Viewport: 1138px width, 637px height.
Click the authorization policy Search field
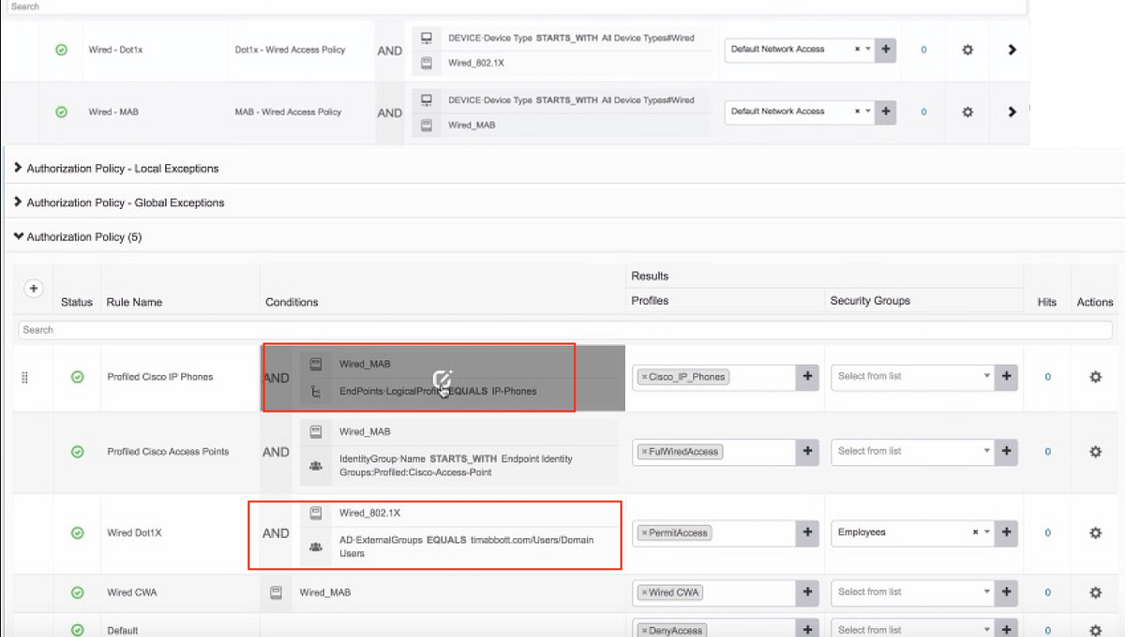[x=565, y=330]
